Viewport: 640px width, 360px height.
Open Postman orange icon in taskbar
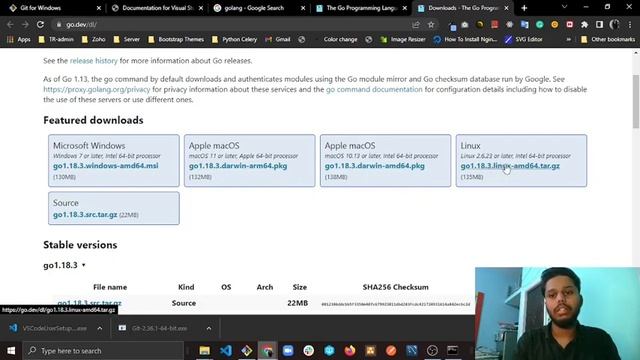click(391, 351)
